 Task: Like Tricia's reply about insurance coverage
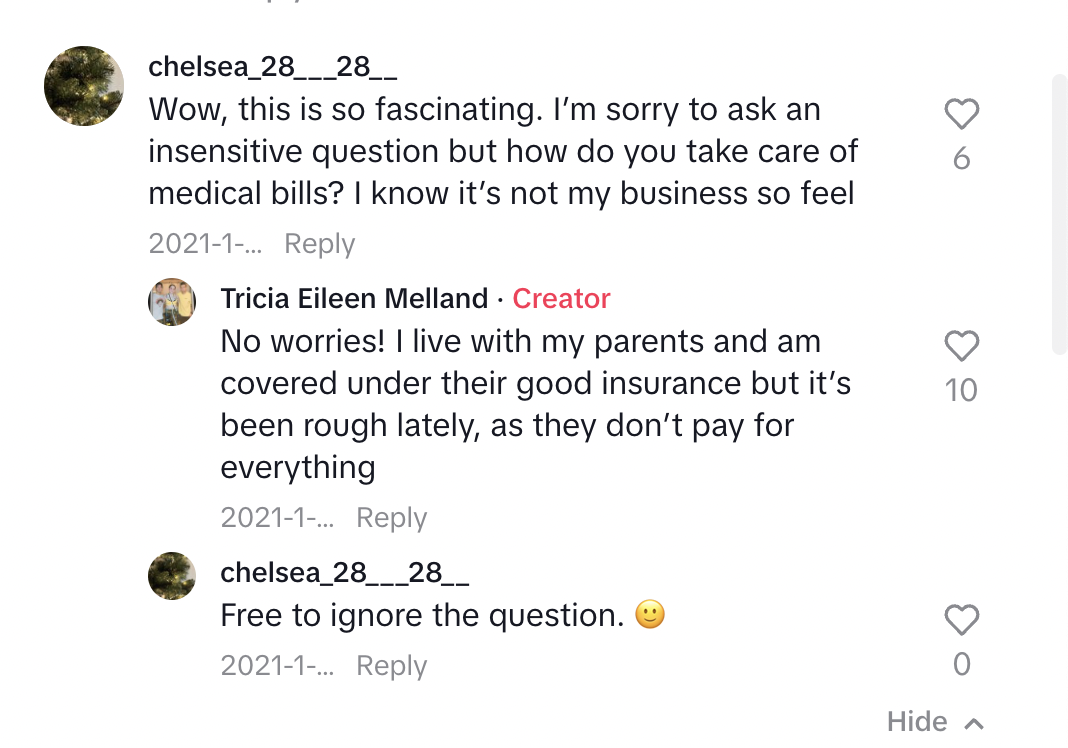click(x=961, y=345)
